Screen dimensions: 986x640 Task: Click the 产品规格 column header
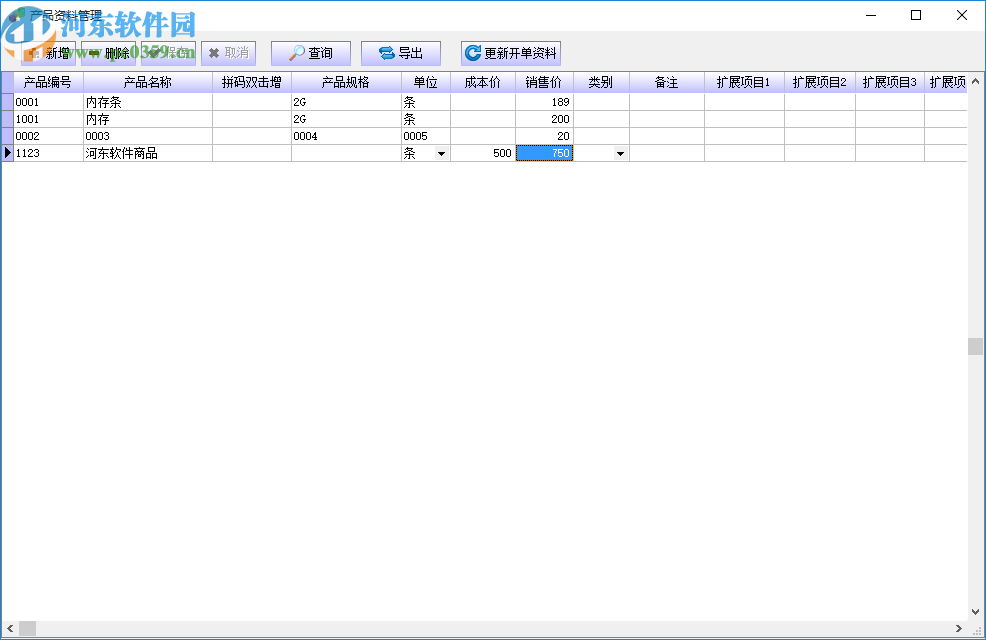tap(346, 82)
